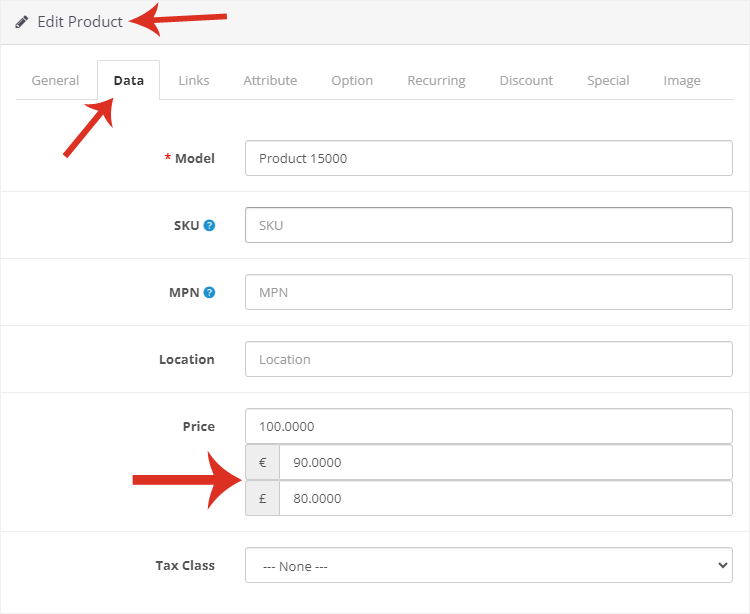Click the pencil icon beside Edit Product
Screen dimensions: 750x614
pyautogui.click(x=22, y=22)
